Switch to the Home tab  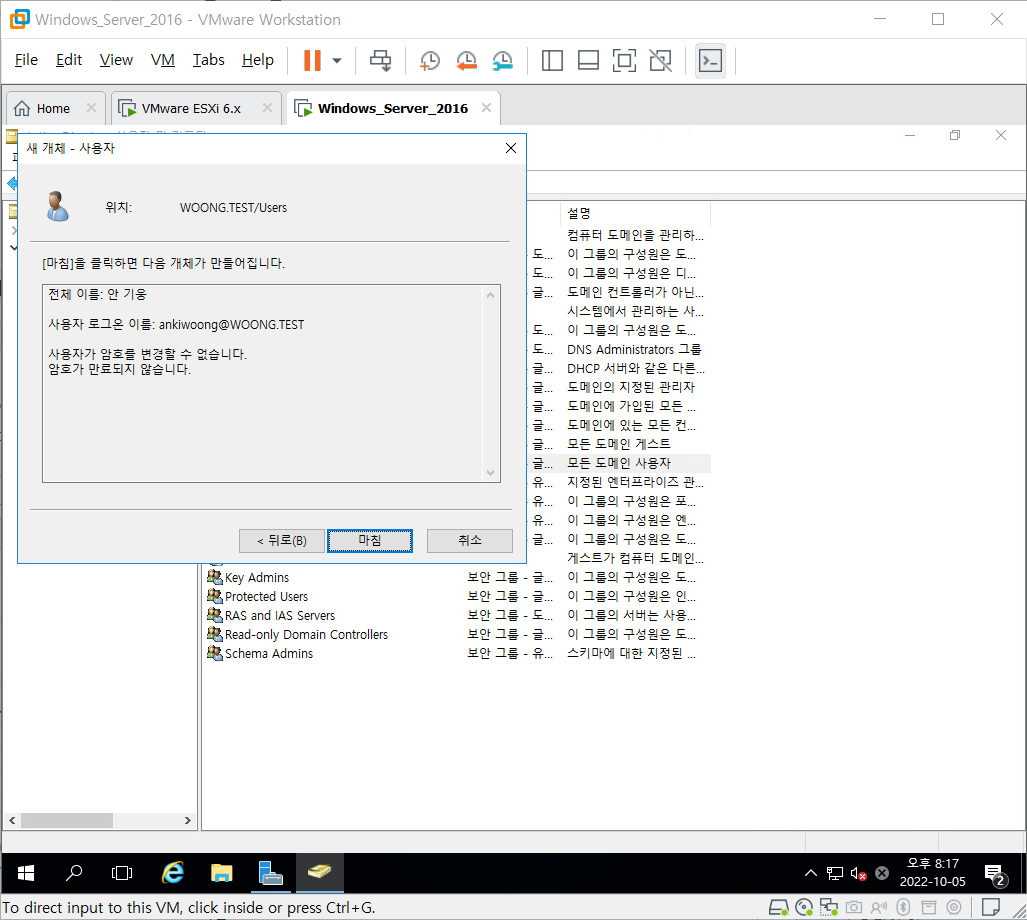(x=53, y=108)
